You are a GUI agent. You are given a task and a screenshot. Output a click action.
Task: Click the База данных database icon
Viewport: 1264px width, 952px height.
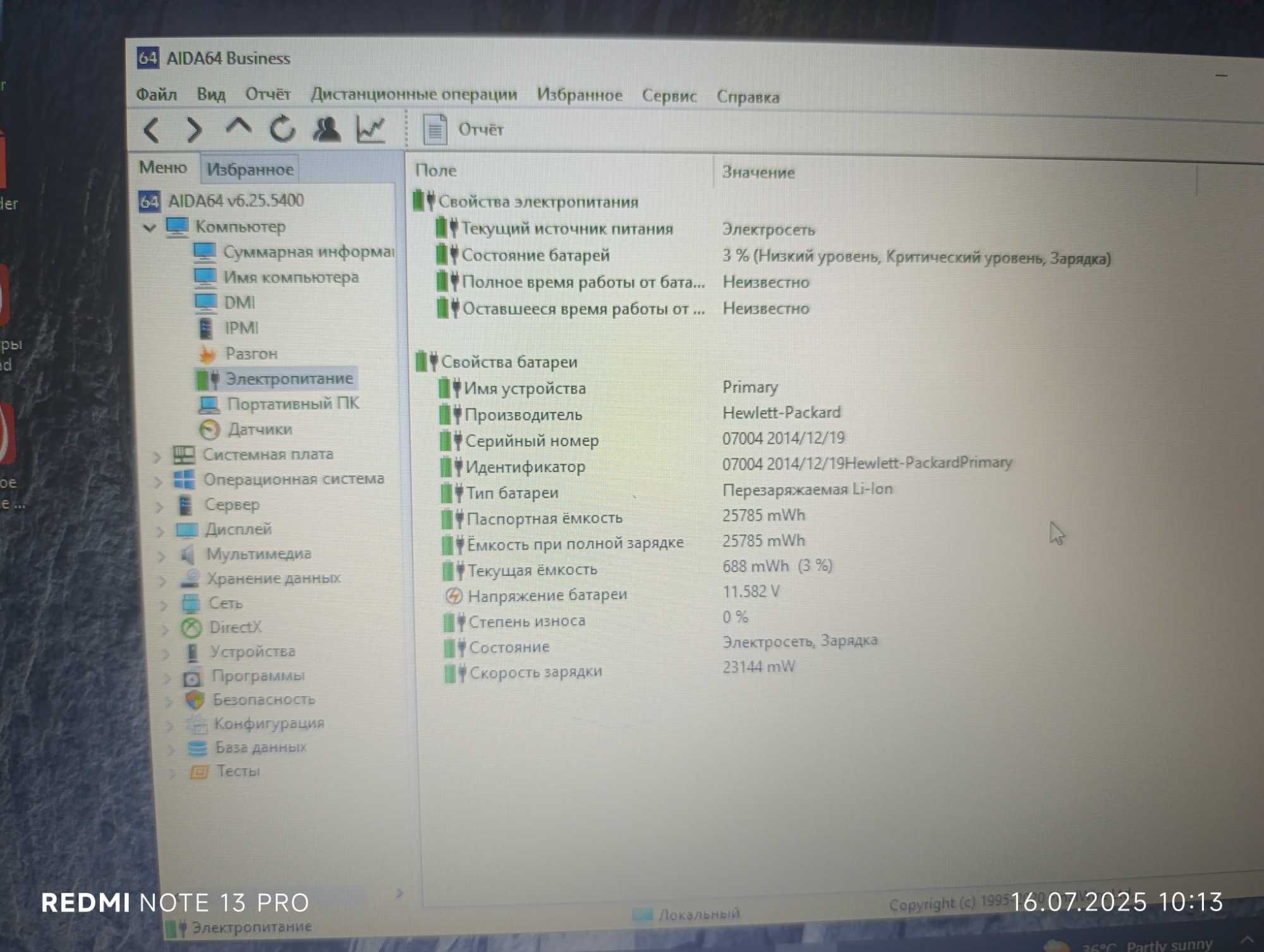click(x=197, y=748)
